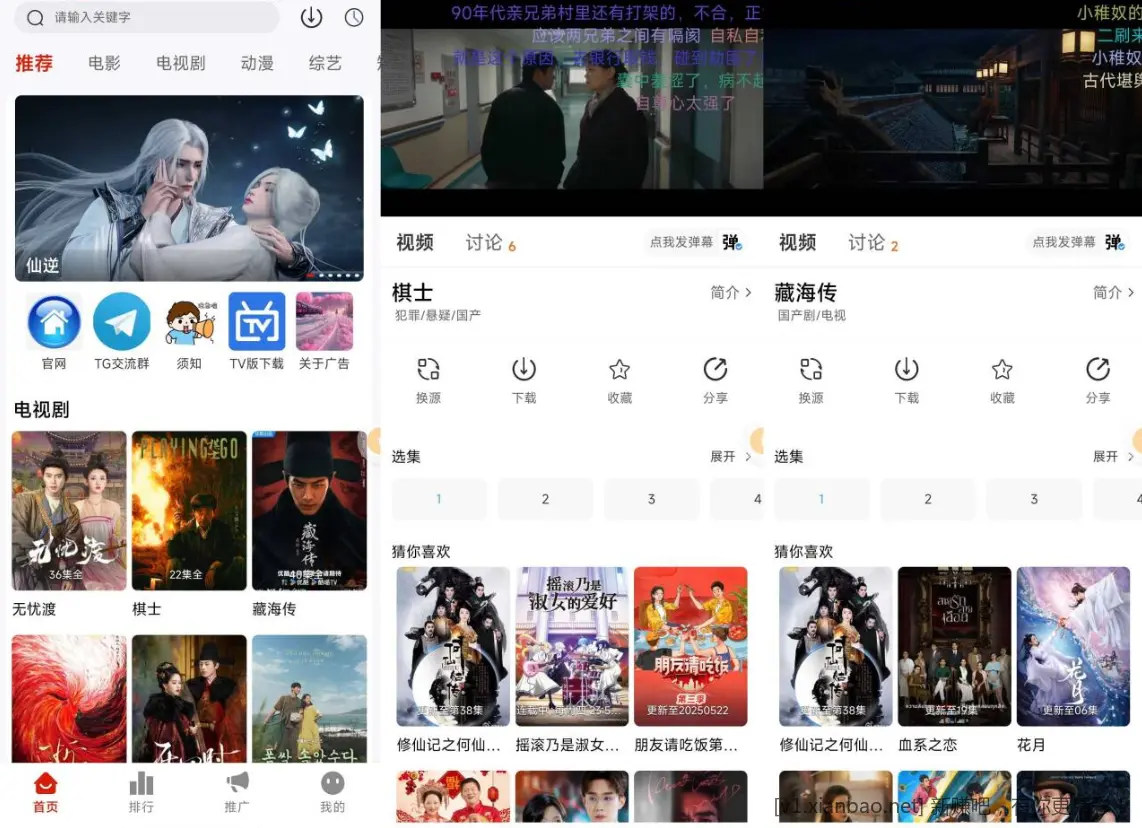Image resolution: width=1142 pixels, height=828 pixels.
Task: Select episode 1 of 藏海传
Action: coord(822,499)
